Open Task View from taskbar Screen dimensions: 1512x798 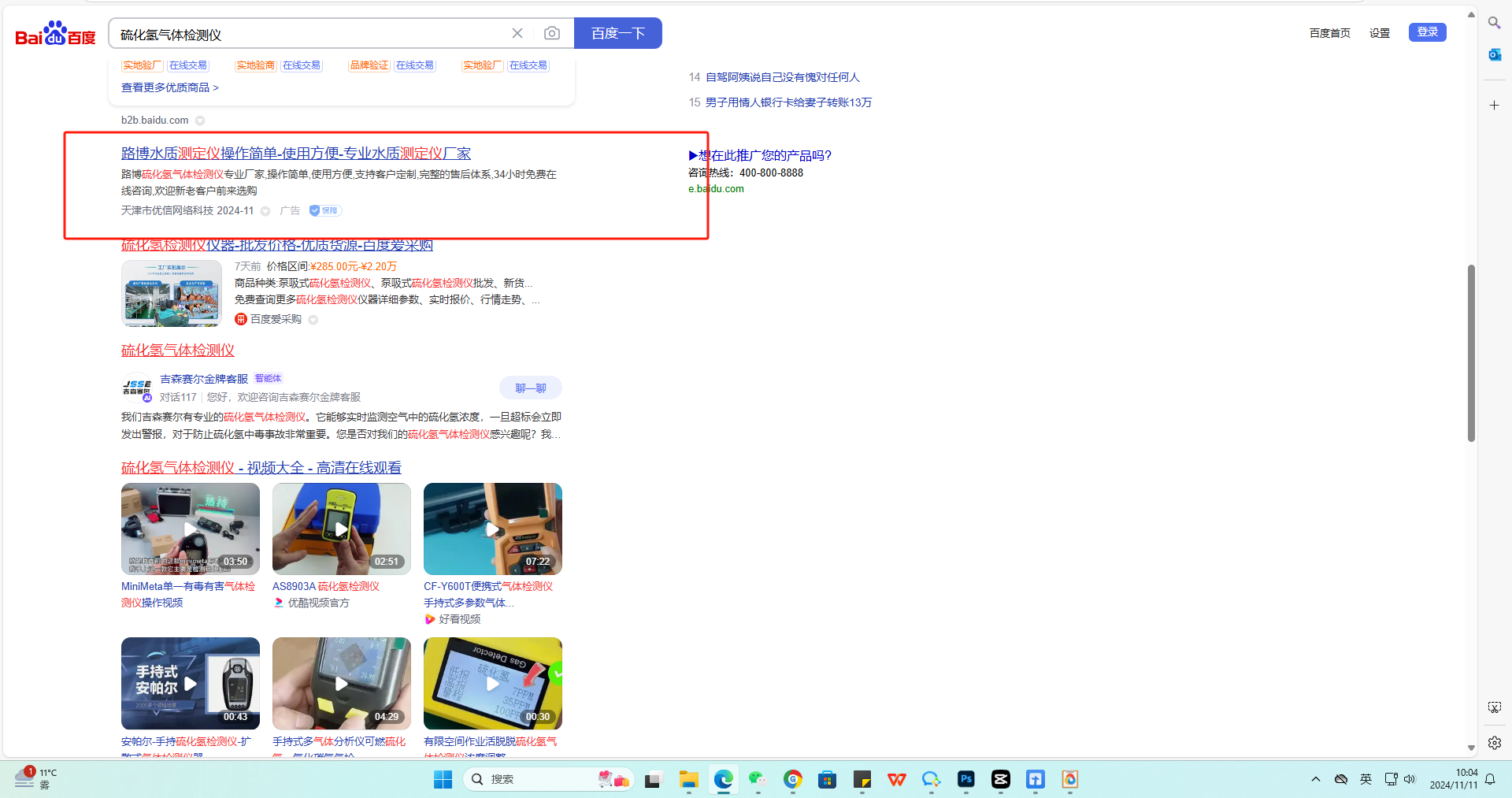click(x=653, y=780)
